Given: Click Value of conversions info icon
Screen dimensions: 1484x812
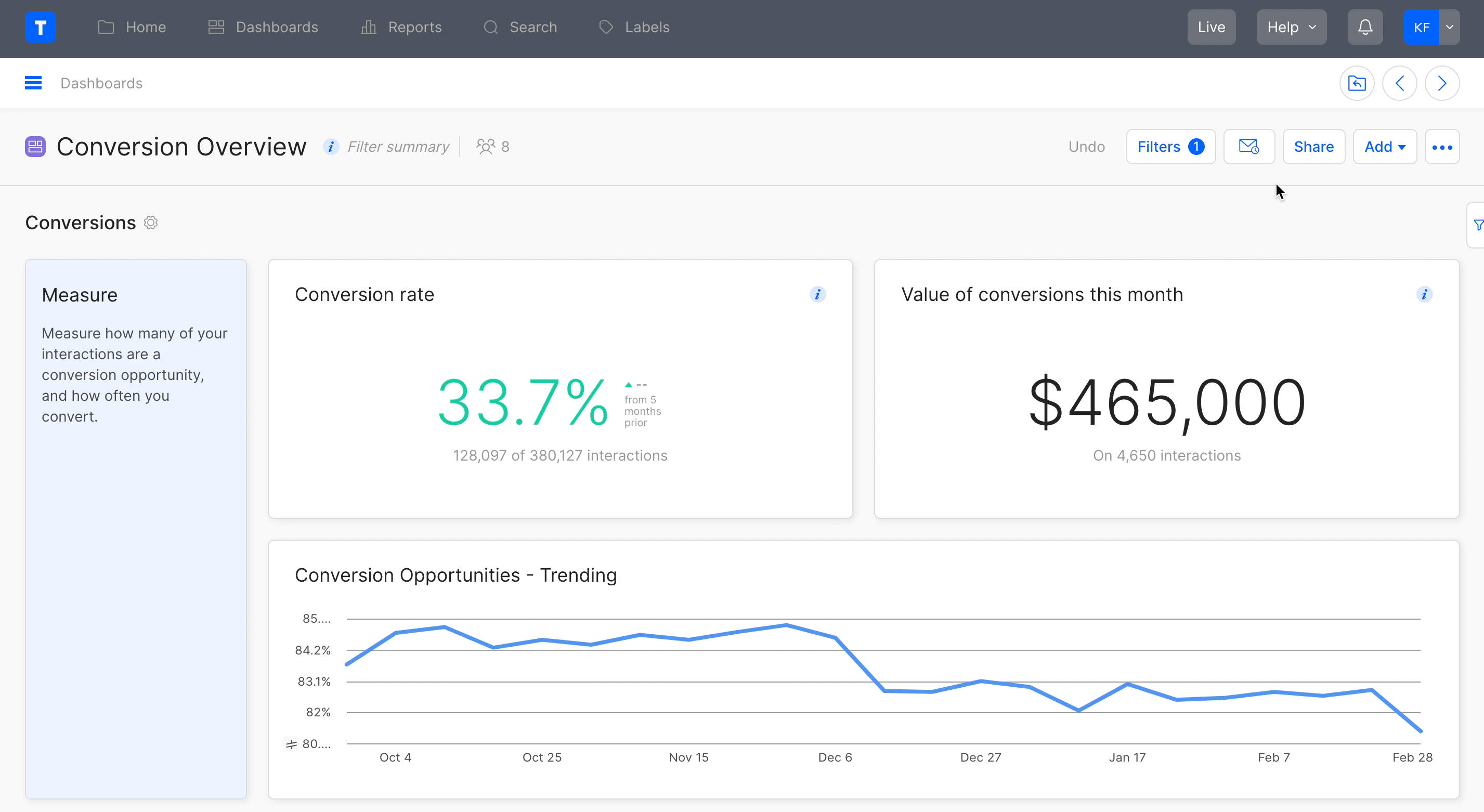Looking at the screenshot, I should (1424, 294).
